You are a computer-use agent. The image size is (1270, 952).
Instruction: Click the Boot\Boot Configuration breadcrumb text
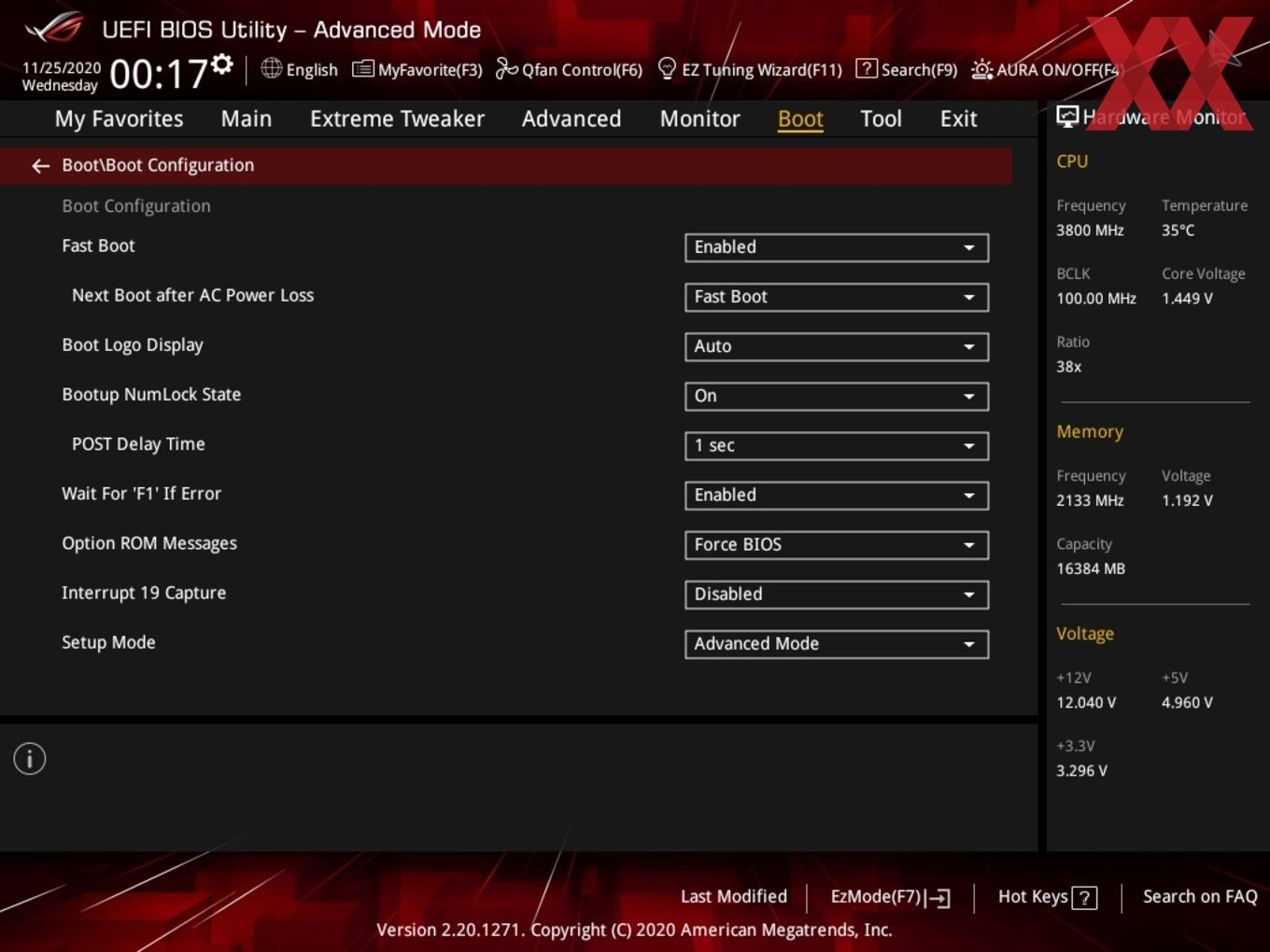pos(158,165)
